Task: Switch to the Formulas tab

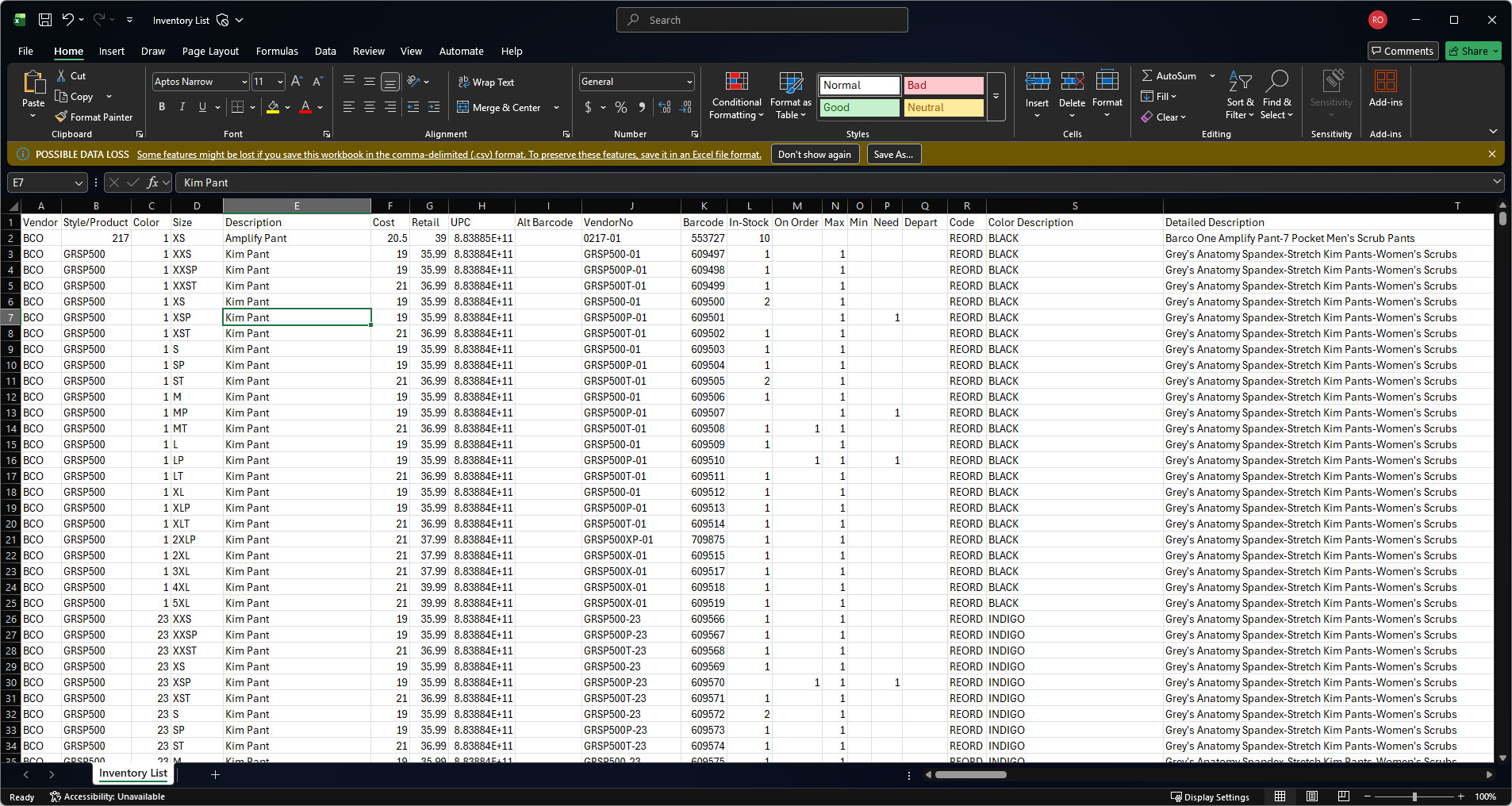Action: tap(277, 51)
